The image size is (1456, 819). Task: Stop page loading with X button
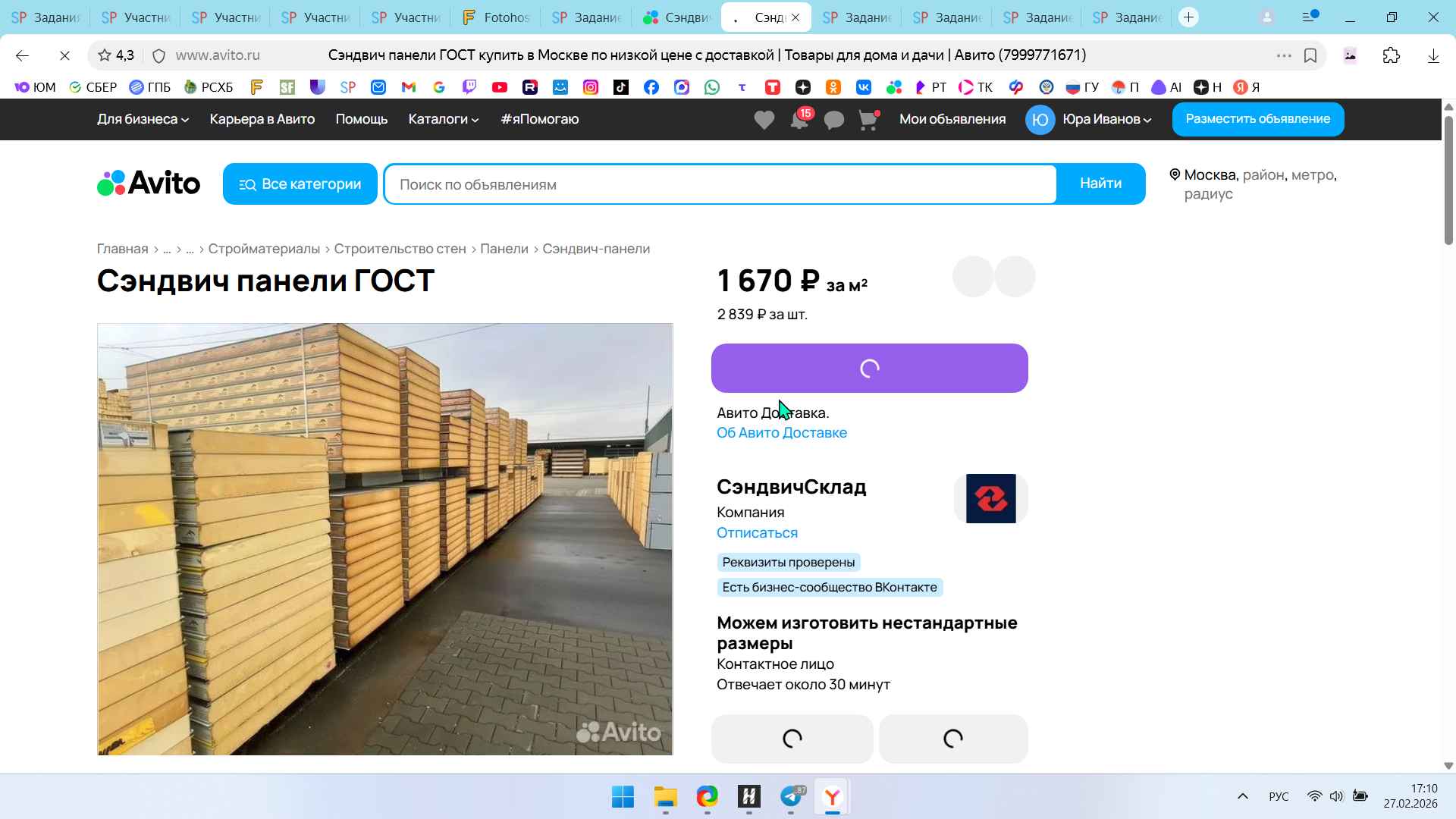tap(64, 55)
